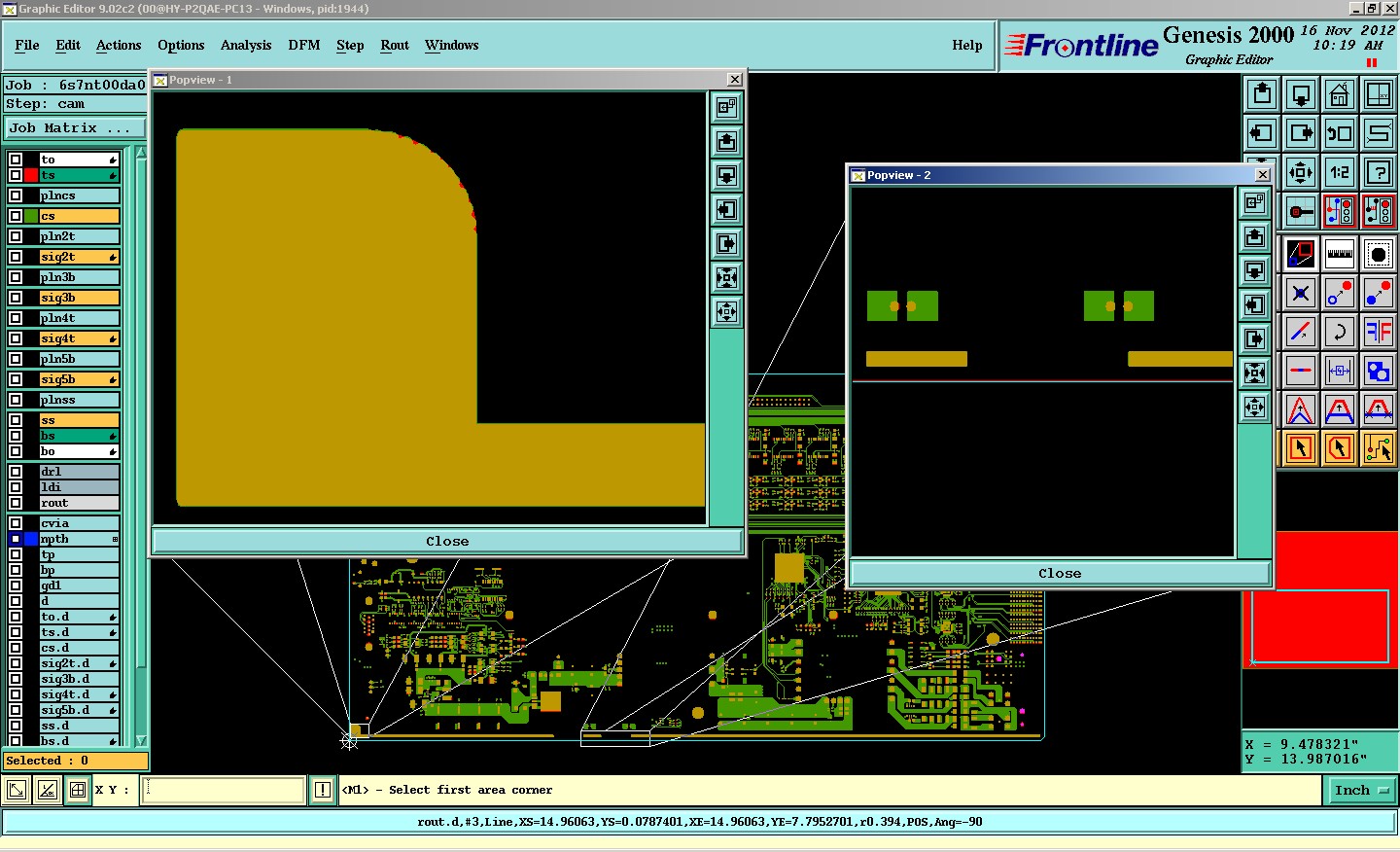Click pan up icon in Popview 1
Screen dimensions: 1400x852
(x=726, y=142)
